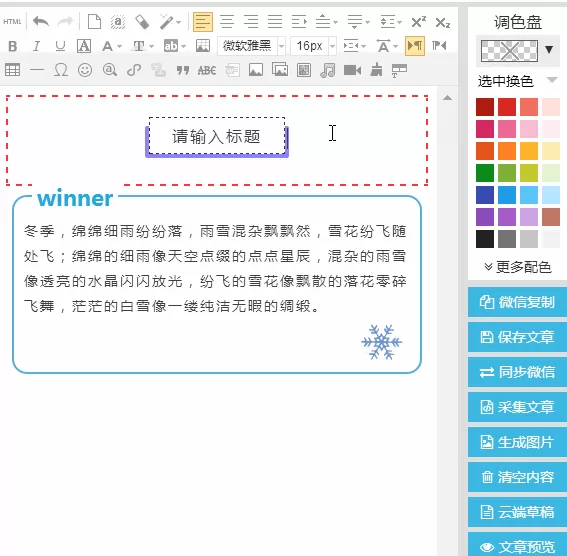Image resolution: width=567 pixels, height=556 pixels.
Task: Click the 采集文章 collect article button
Action: [517, 407]
